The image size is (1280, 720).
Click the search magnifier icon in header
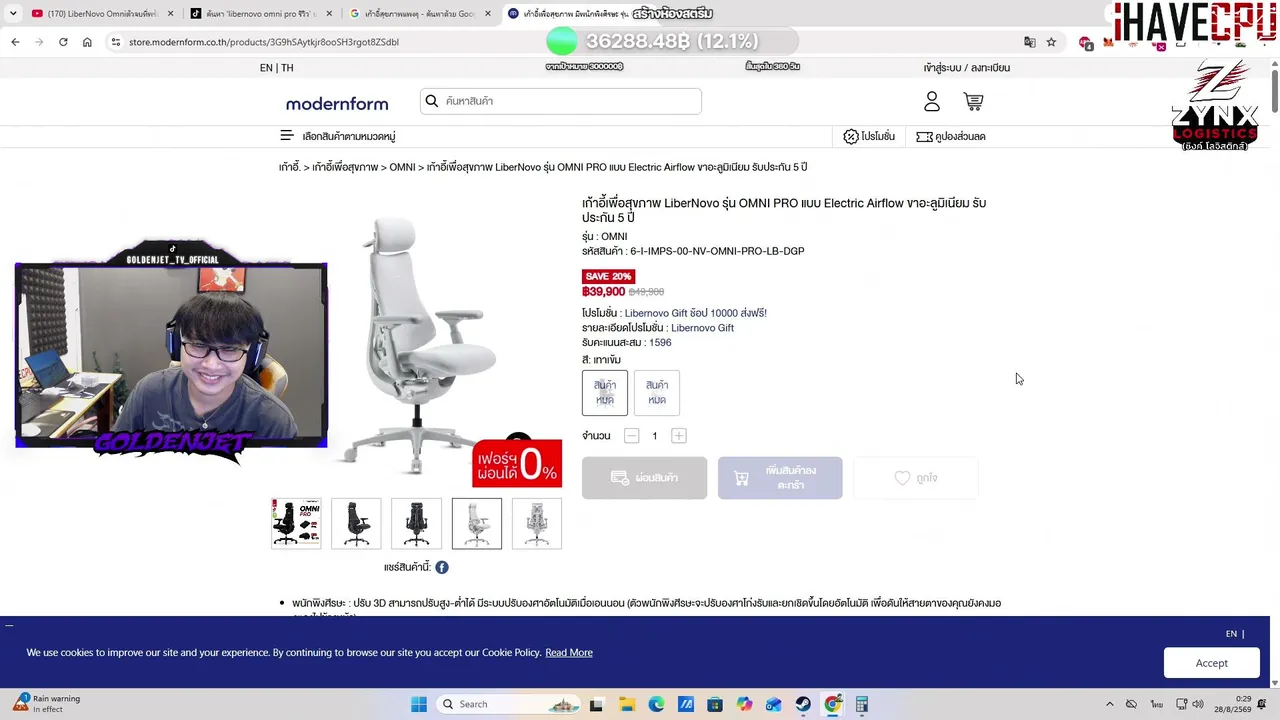pos(432,101)
